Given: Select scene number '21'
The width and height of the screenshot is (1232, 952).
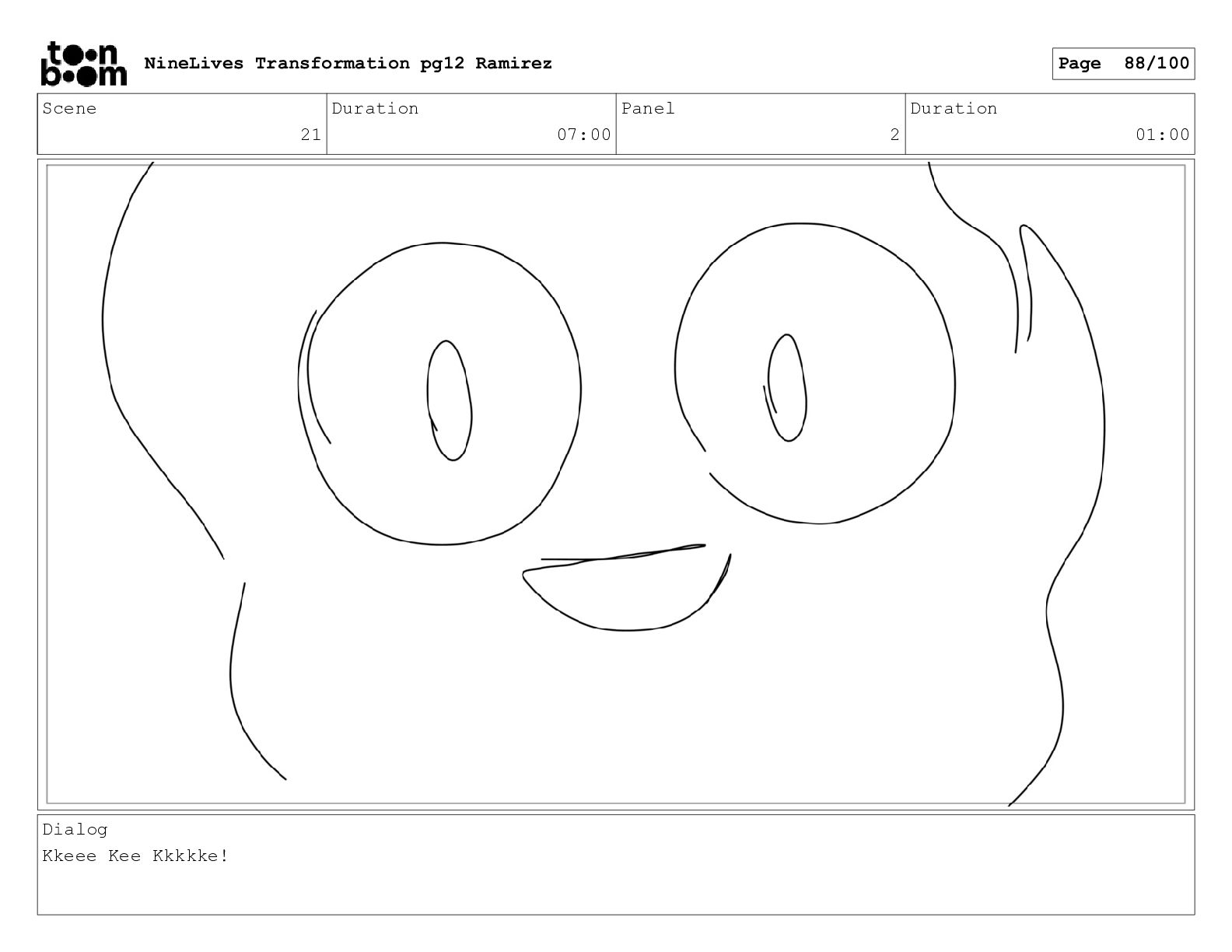Looking at the screenshot, I should click(x=310, y=135).
